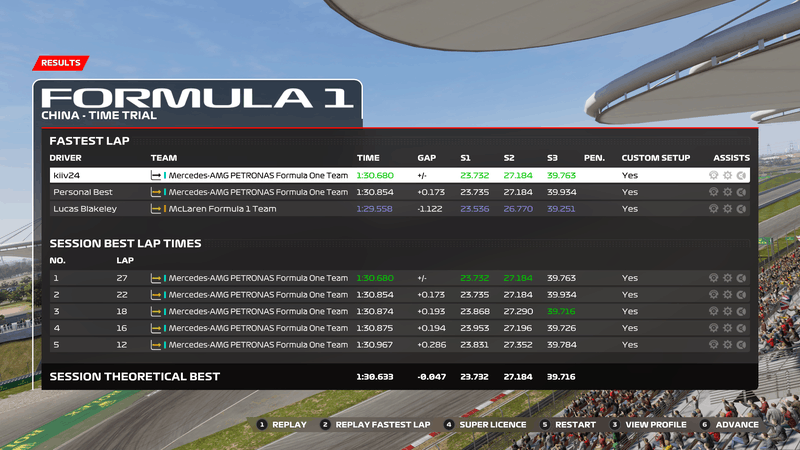
Task: Click the red Results tab label
Action: point(61,63)
